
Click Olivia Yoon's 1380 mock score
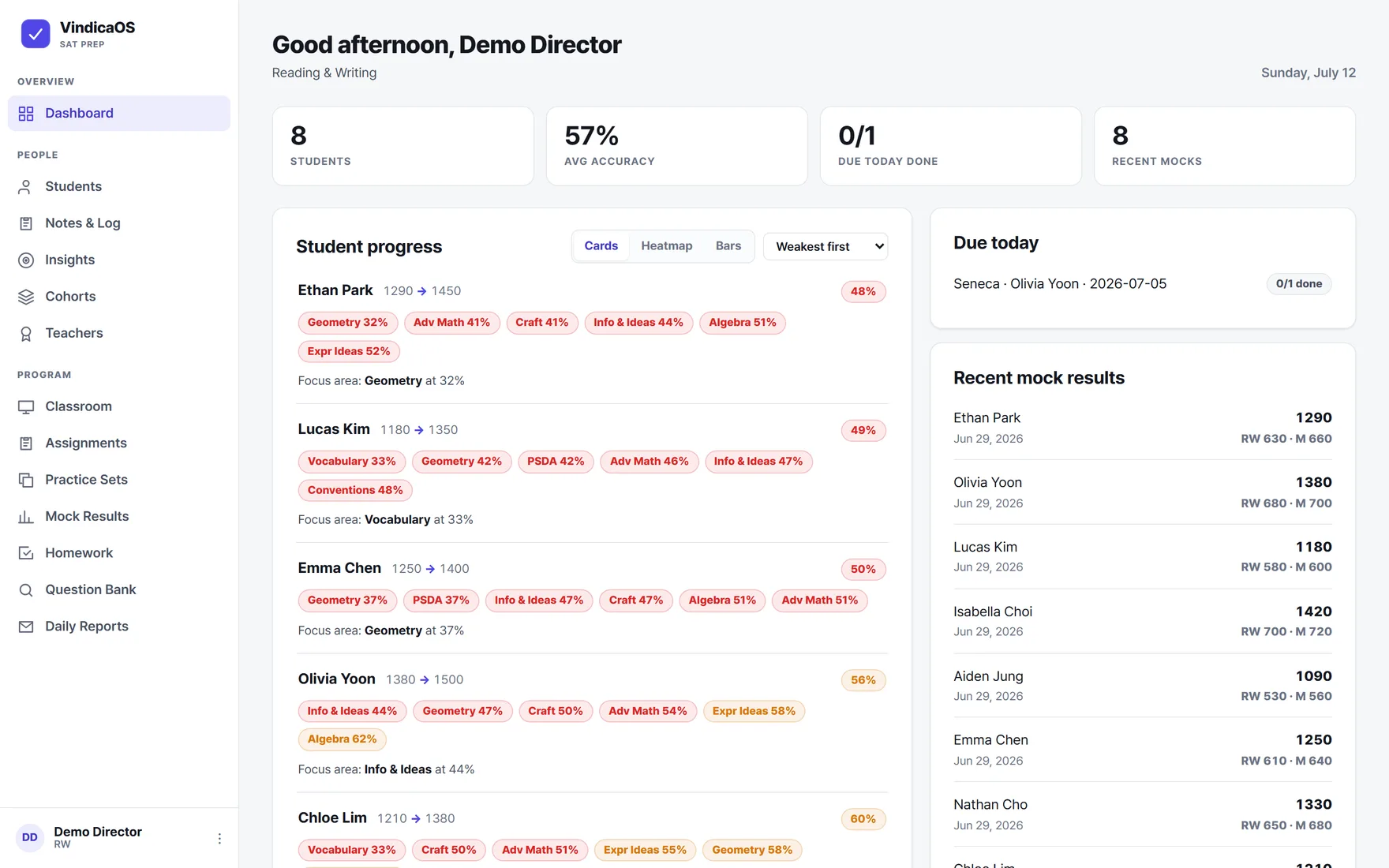pyautogui.click(x=1313, y=482)
